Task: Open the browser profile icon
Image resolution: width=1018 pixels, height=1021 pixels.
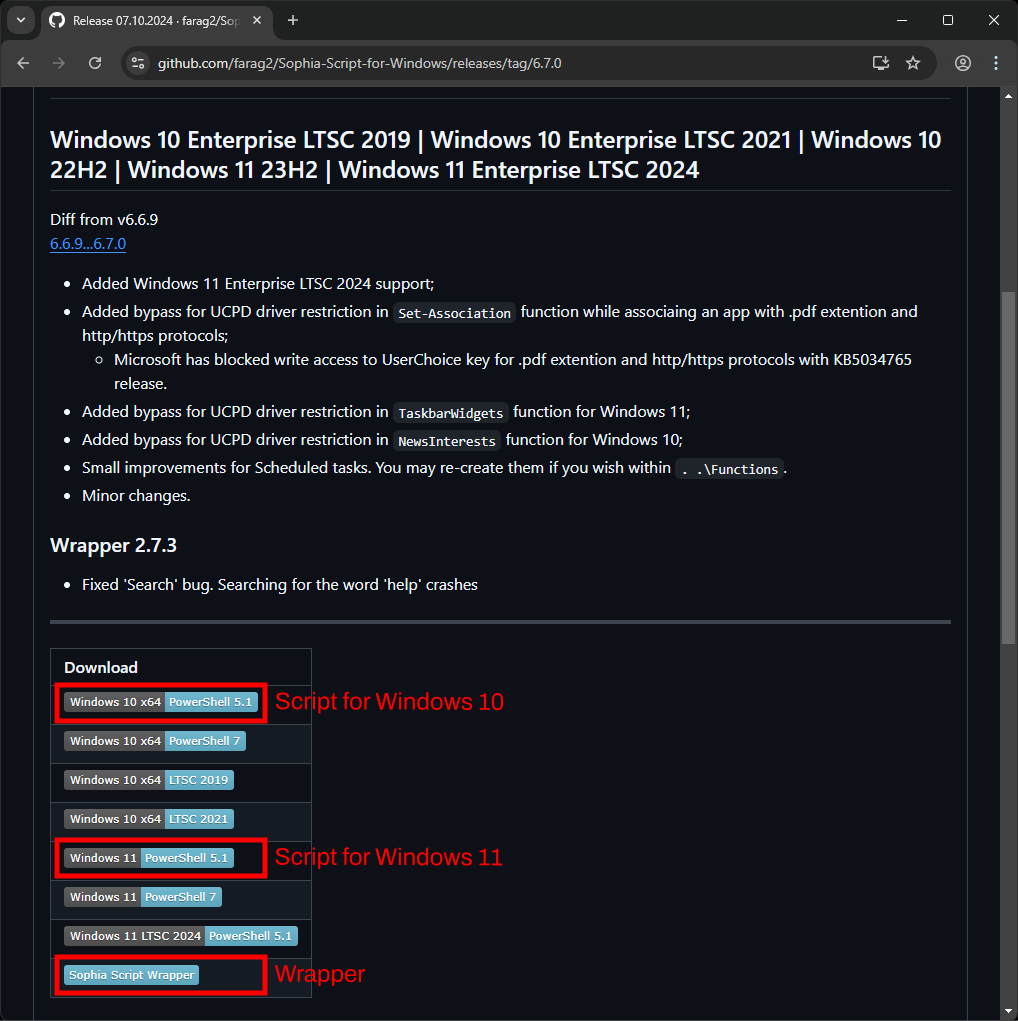Action: tap(963, 63)
